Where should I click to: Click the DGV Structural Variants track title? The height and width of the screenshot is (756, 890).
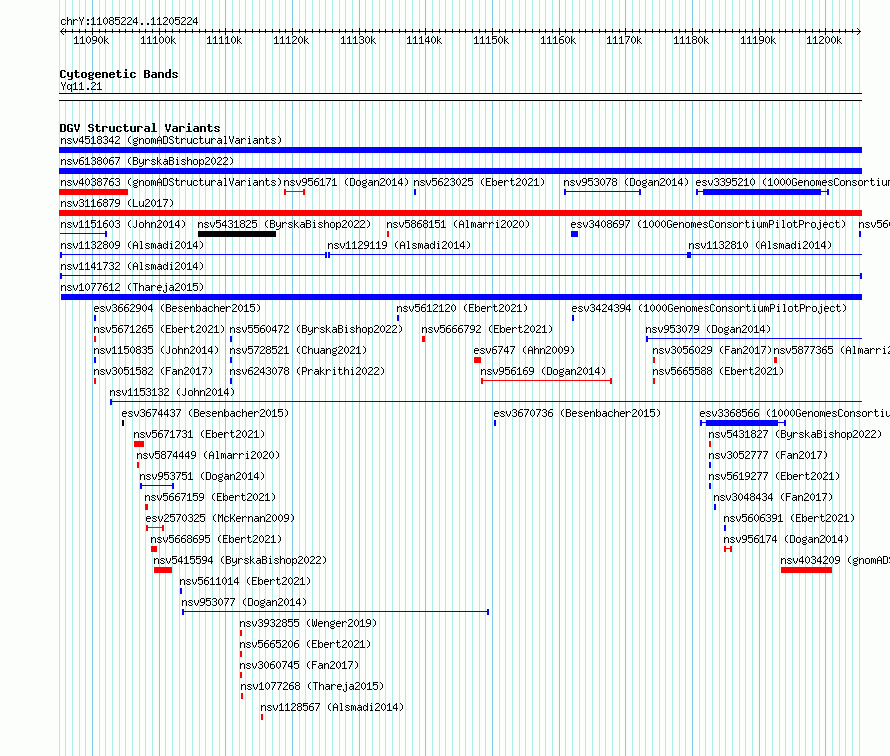pyautogui.click(x=140, y=128)
